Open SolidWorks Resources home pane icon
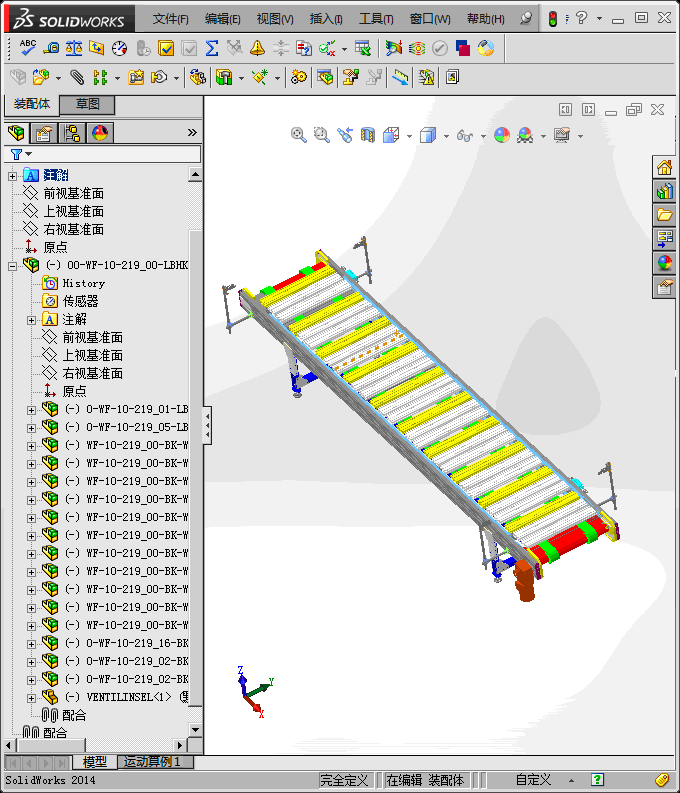 click(x=664, y=167)
